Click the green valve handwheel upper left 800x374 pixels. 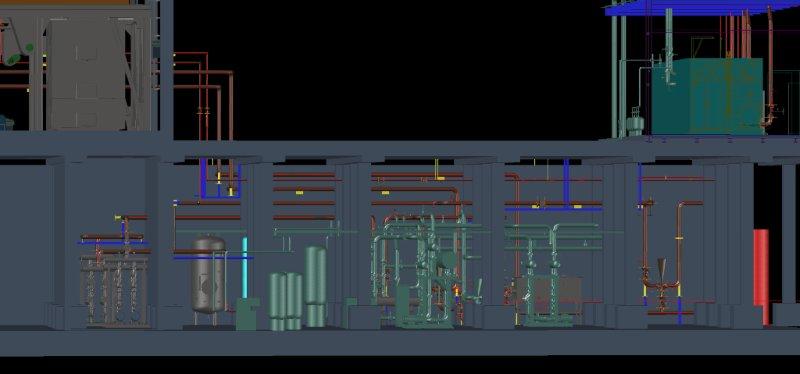coord(30,48)
